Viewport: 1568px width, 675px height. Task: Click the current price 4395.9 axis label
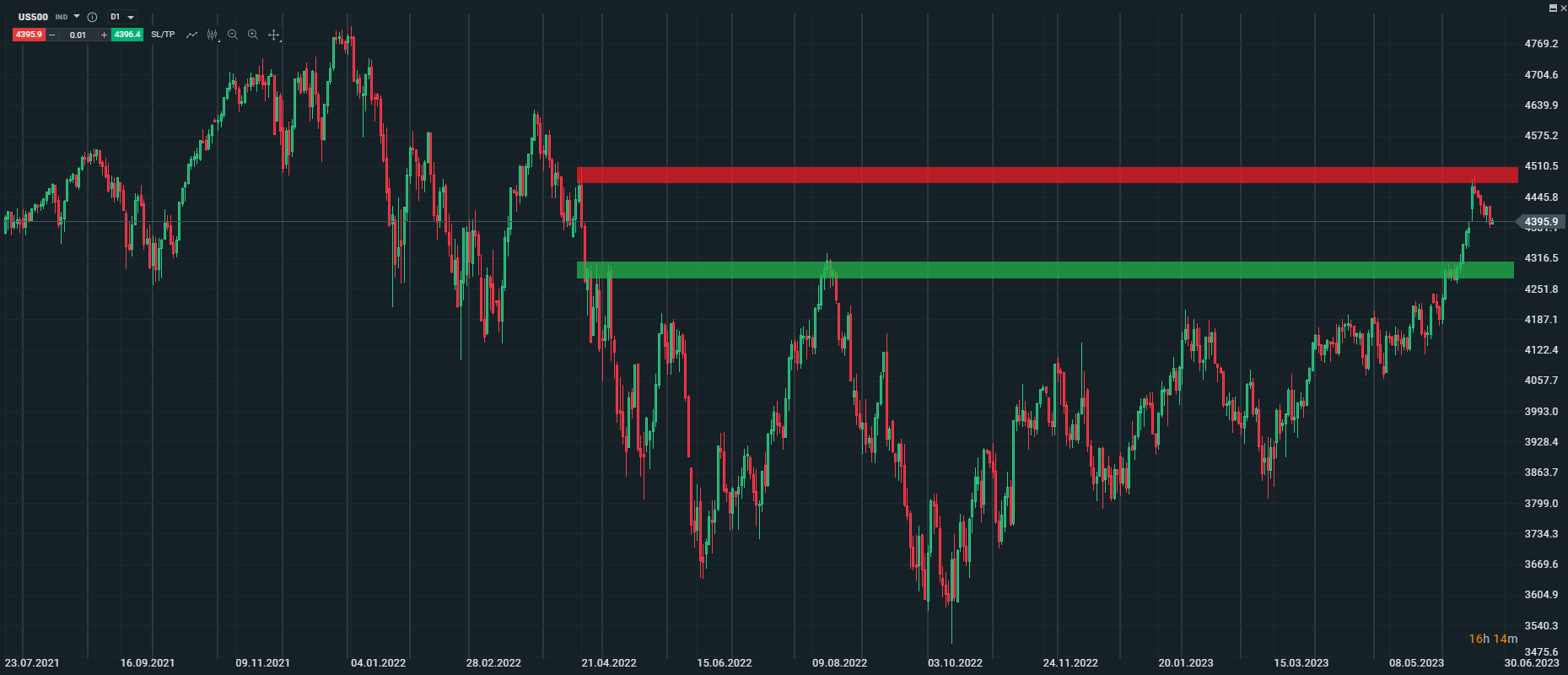1541,223
